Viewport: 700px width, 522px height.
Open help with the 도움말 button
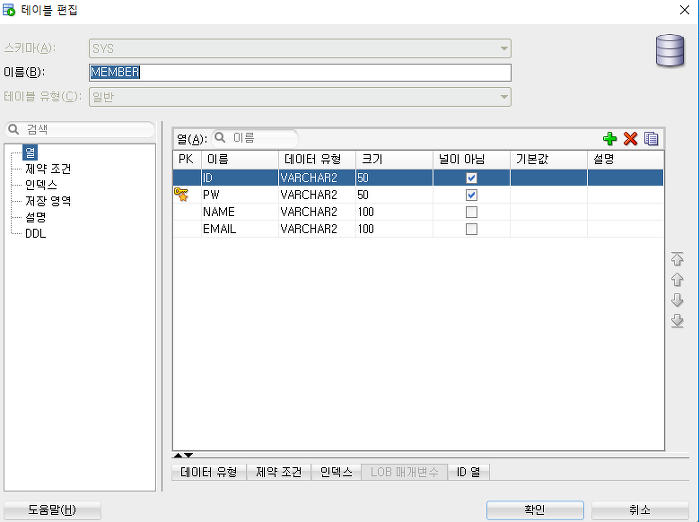coord(52,510)
